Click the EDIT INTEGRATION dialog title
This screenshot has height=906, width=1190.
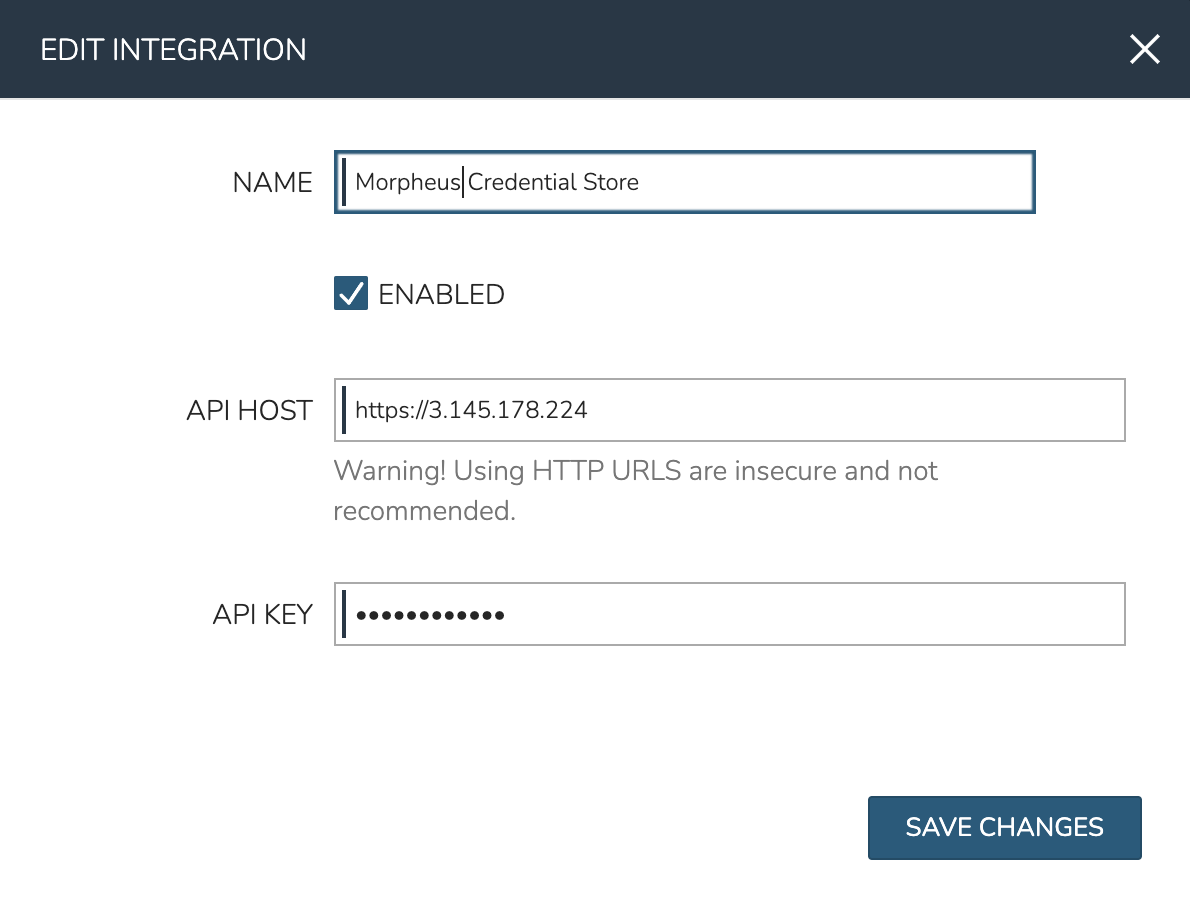click(173, 49)
